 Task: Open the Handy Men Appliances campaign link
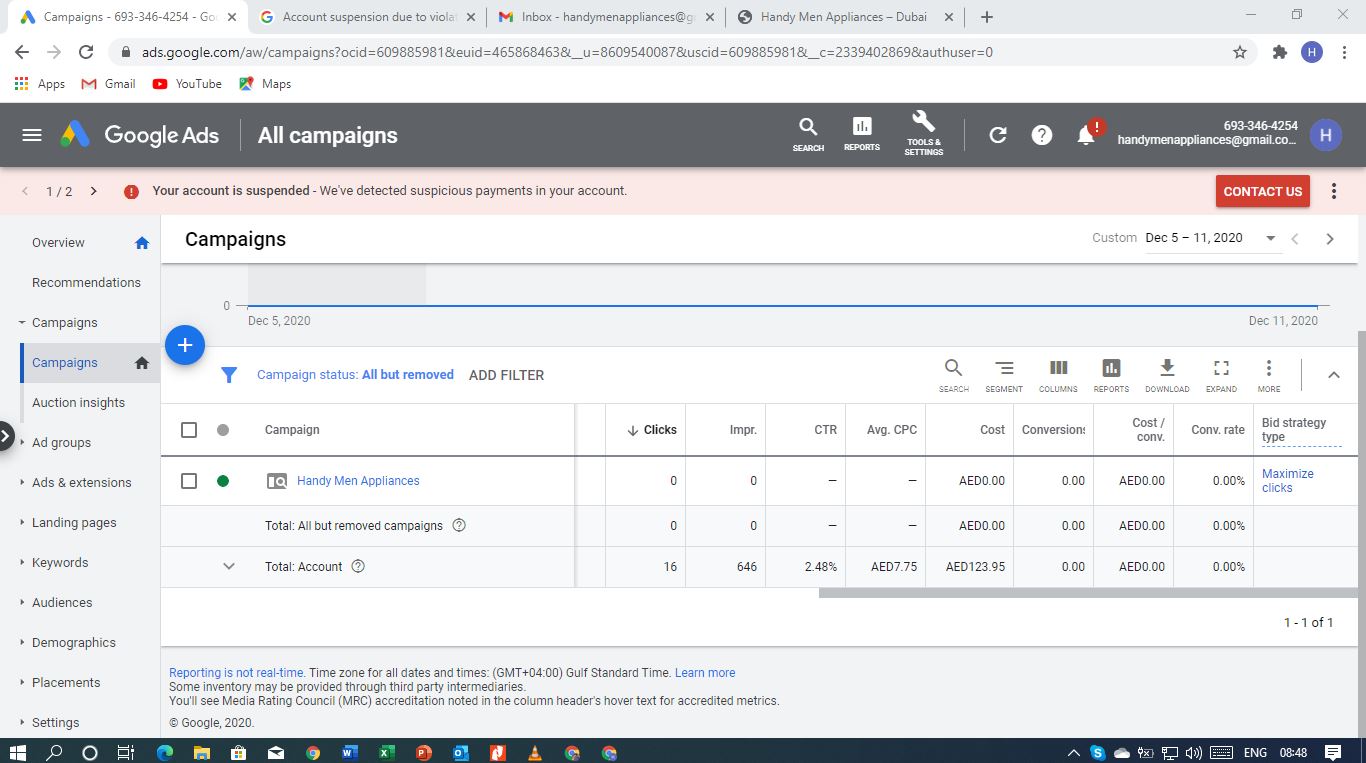tap(358, 481)
